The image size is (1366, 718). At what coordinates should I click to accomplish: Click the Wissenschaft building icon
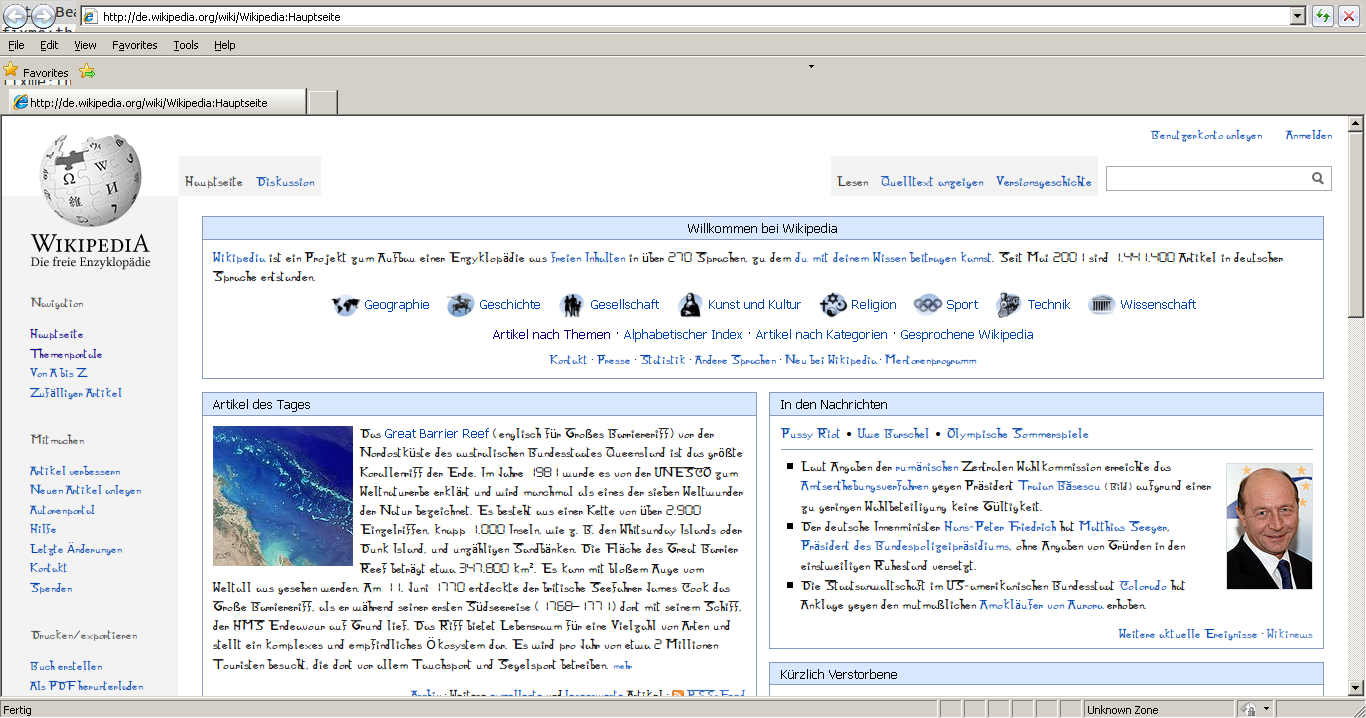[1101, 305]
